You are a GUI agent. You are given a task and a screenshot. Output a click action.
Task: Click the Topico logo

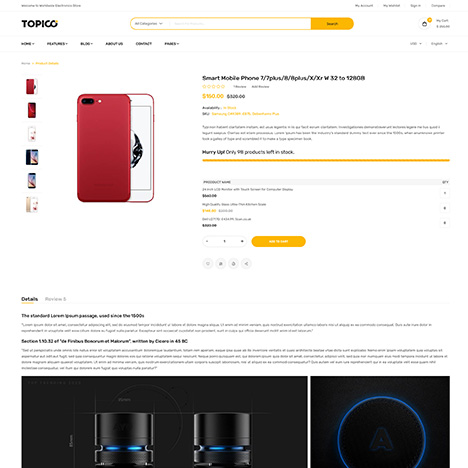pos(40,24)
